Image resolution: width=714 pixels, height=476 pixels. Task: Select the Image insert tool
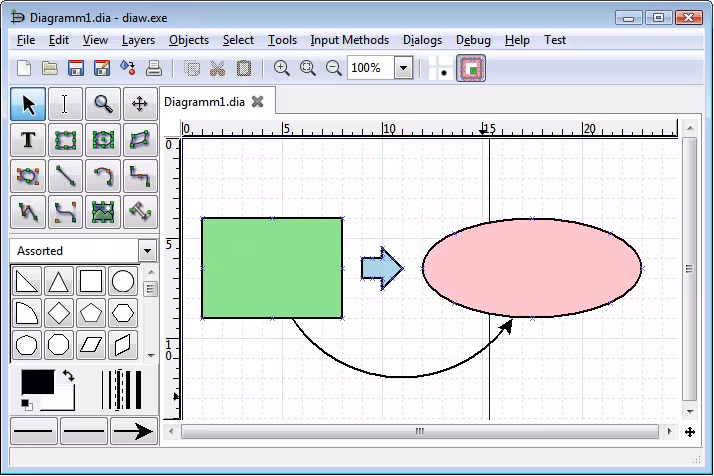coord(103,212)
